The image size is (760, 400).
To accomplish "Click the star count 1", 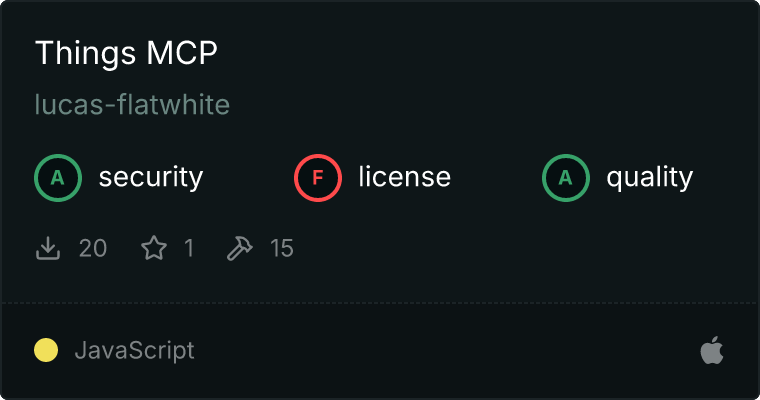I will coord(189,248).
